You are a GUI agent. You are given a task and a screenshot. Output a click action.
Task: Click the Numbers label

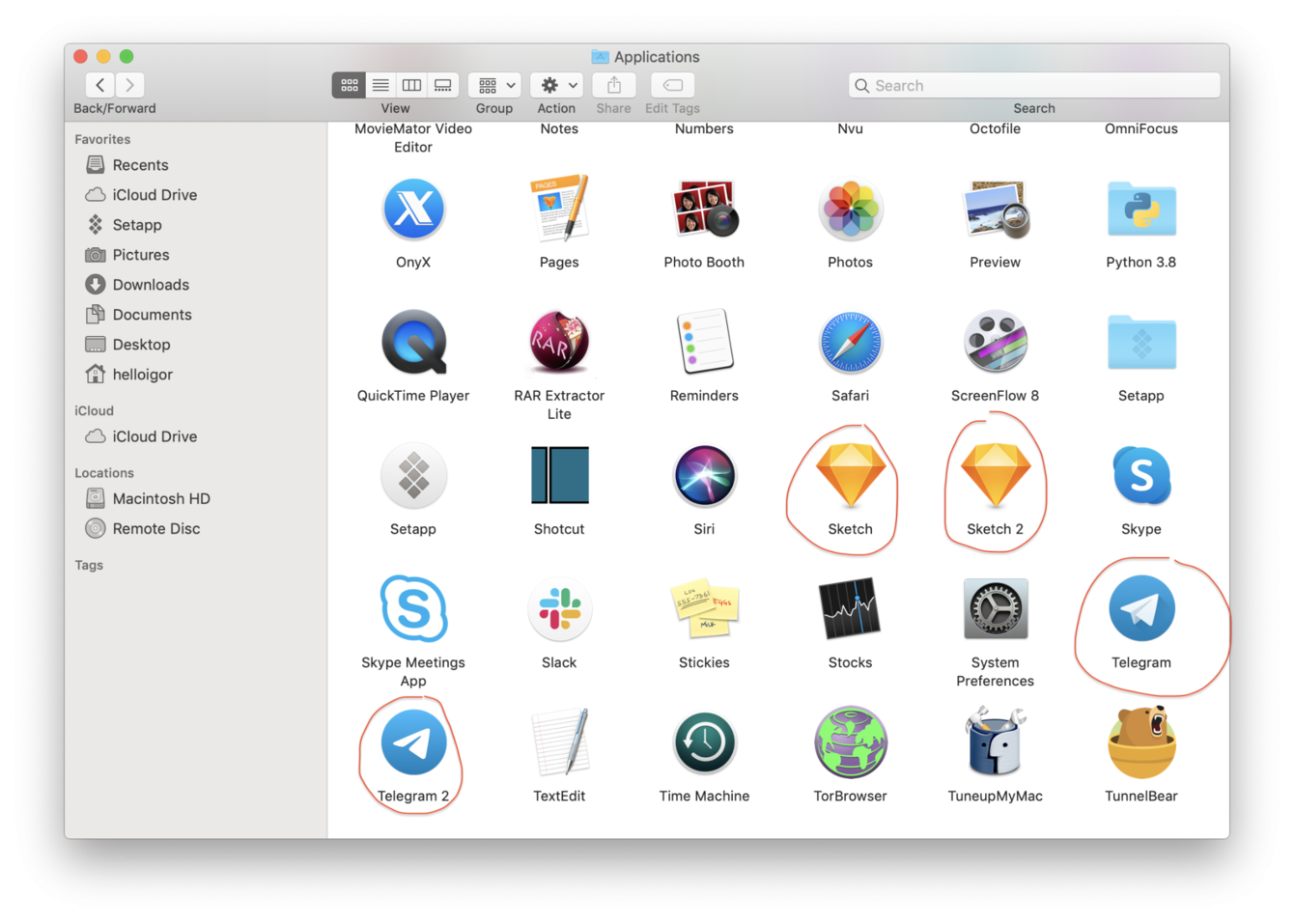(705, 128)
